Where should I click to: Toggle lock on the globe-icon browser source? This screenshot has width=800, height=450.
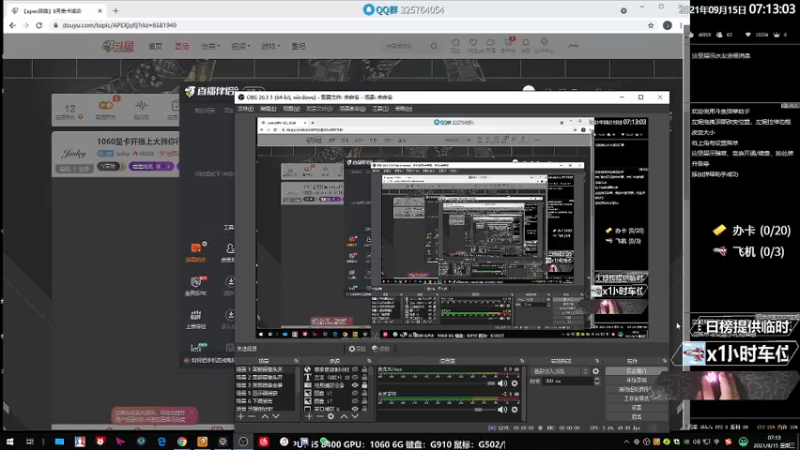[x=364, y=369]
